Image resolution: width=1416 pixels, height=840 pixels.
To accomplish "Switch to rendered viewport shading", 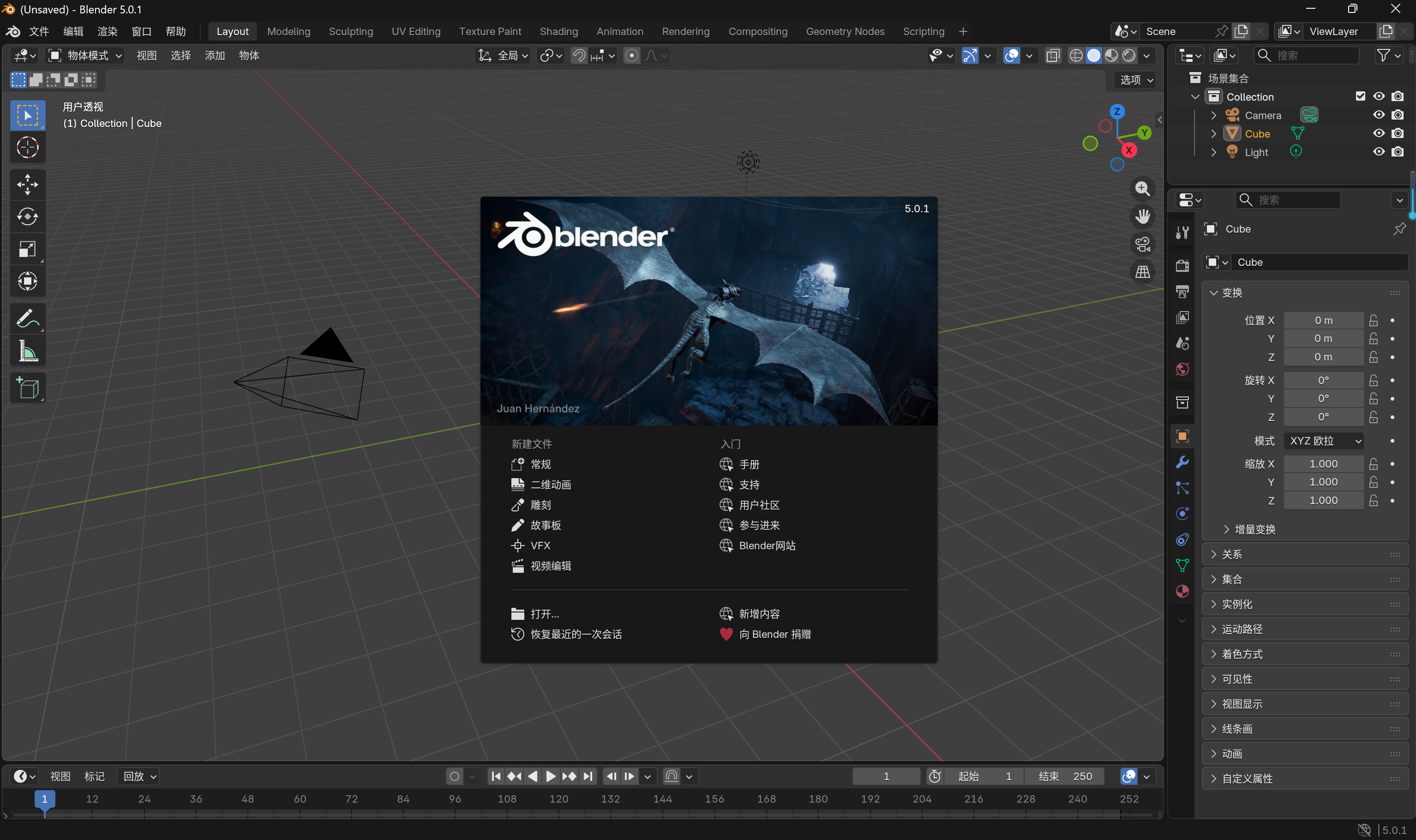I will (1129, 55).
